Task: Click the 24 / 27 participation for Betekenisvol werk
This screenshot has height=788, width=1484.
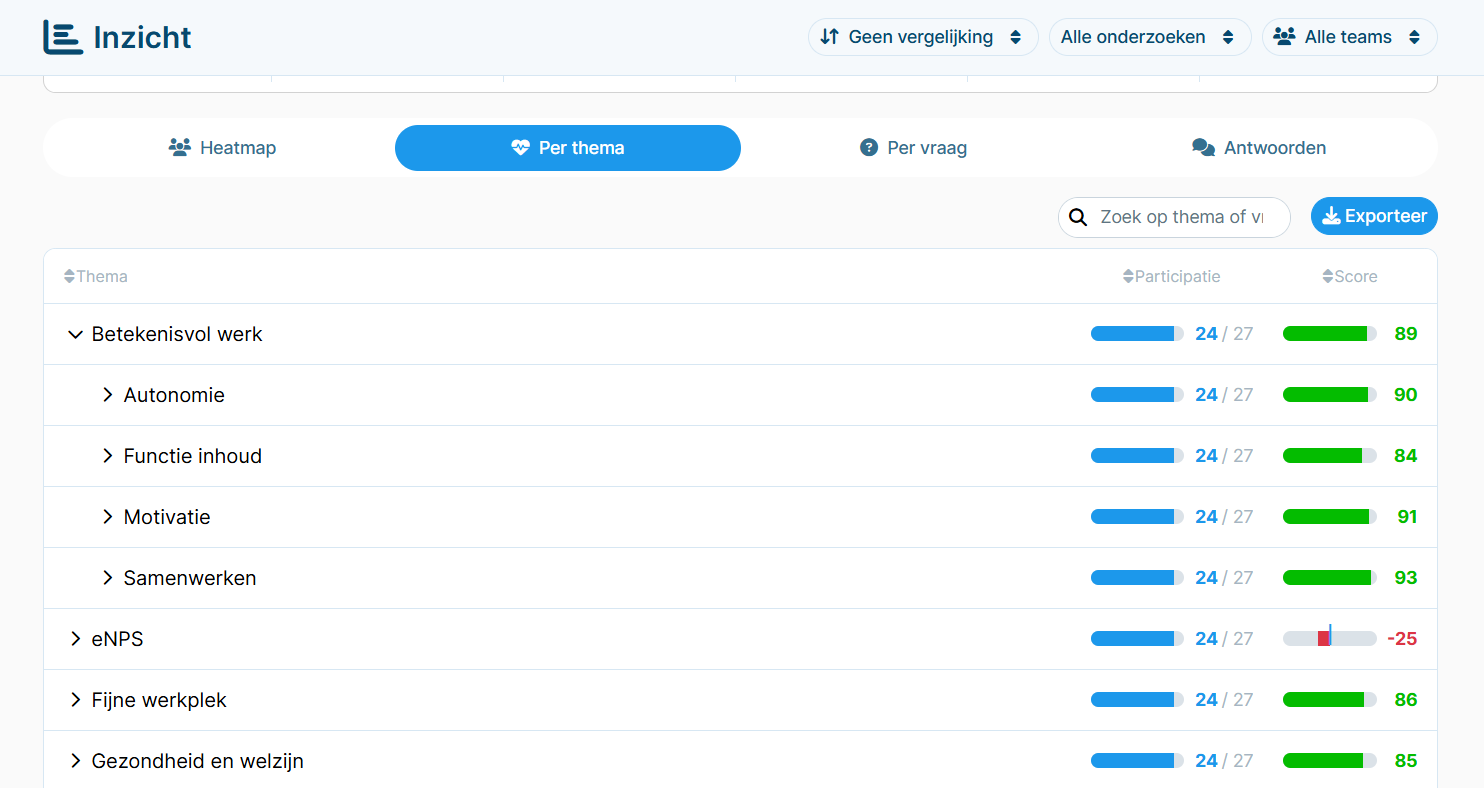Action: tap(1224, 334)
